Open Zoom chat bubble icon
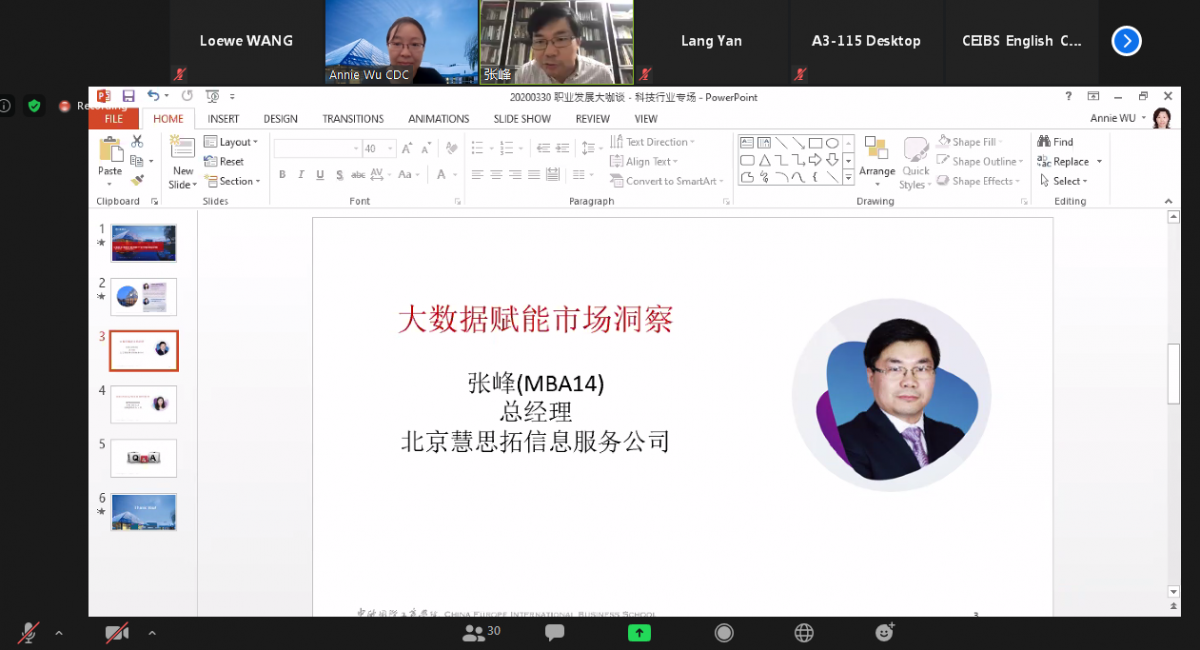 554,632
